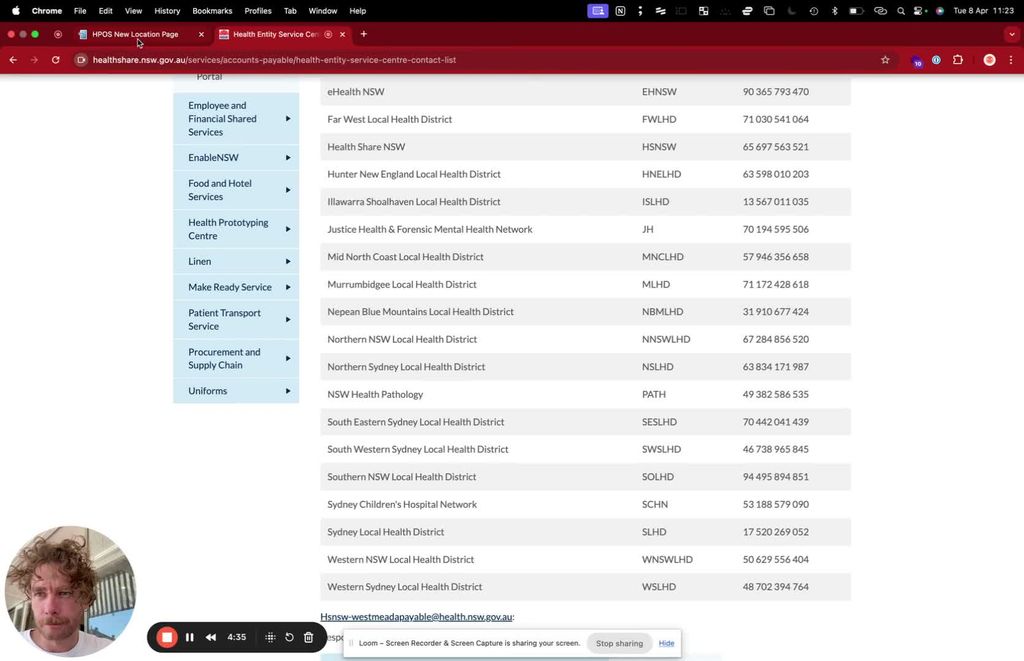Open Chrome three-dot menu
Image resolution: width=1024 pixels, height=661 pixels.
click(x=1010, y=60)
